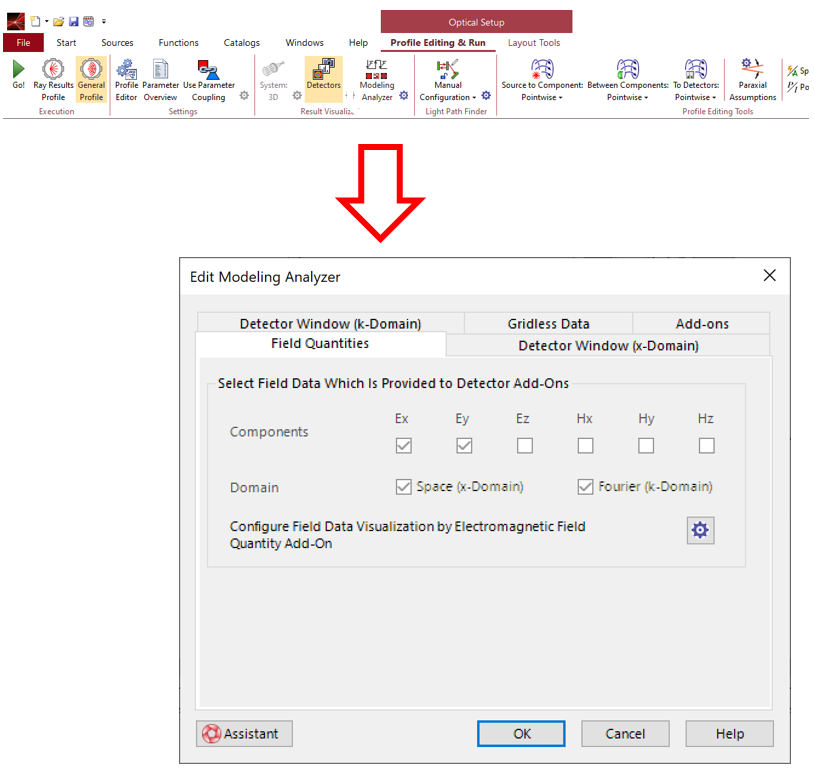Click gear to configure field data visualization
This screenshot has height=771, width=814.
[700, 530]
